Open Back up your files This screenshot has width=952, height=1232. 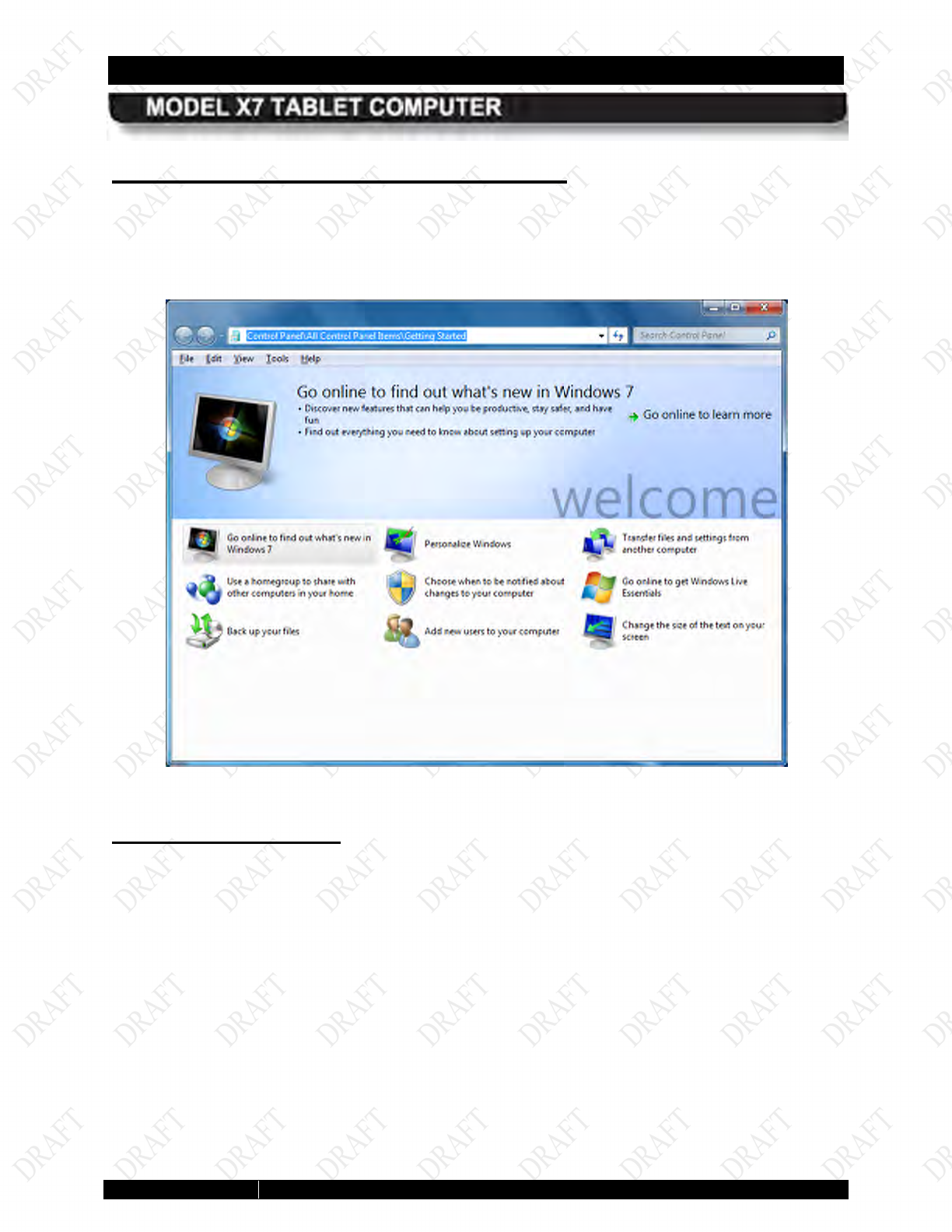click(263, 632)
